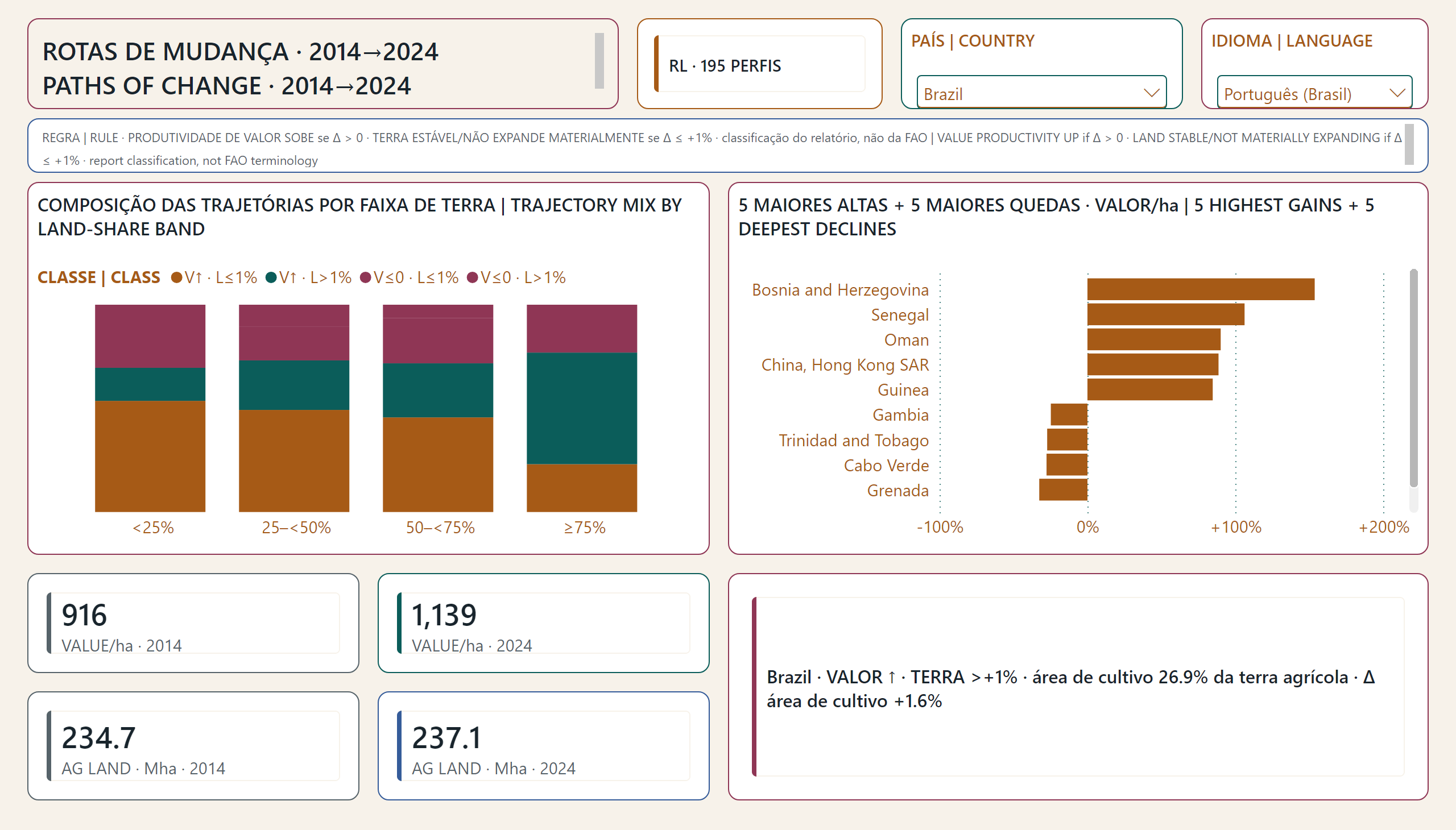Click the Composição das Trajetórias chart title
Image resolution: width=1456 pixels, height=830 pixels.
[359, 217]
